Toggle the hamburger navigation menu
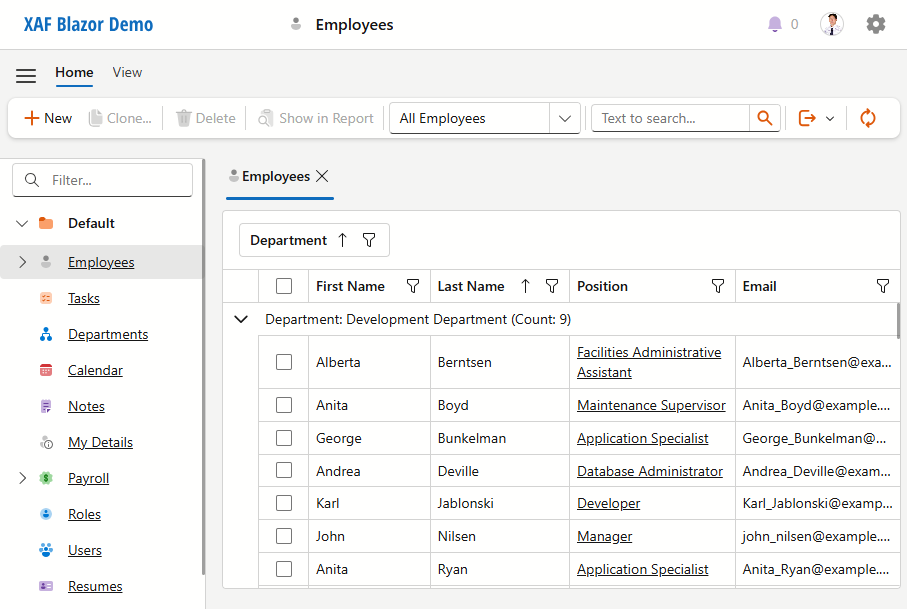907x609 pixels. (x=26, y=75)
